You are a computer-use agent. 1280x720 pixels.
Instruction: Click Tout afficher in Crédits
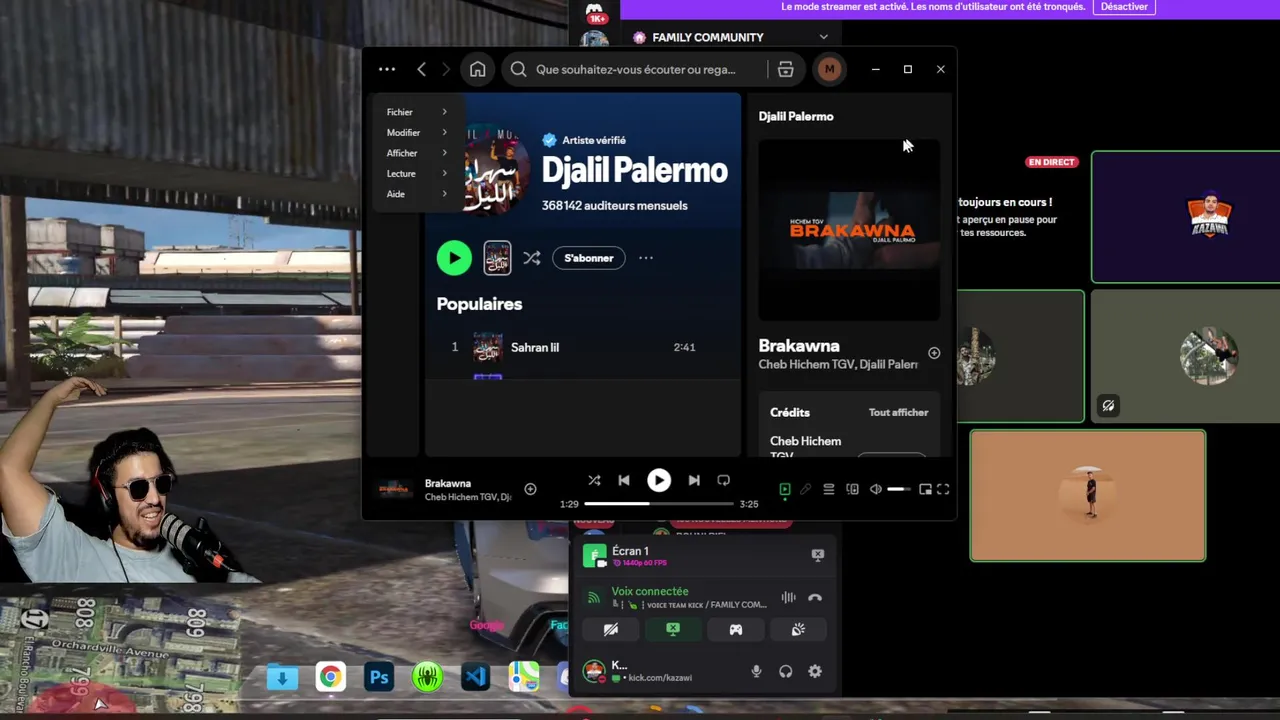[x=898, y=412]
